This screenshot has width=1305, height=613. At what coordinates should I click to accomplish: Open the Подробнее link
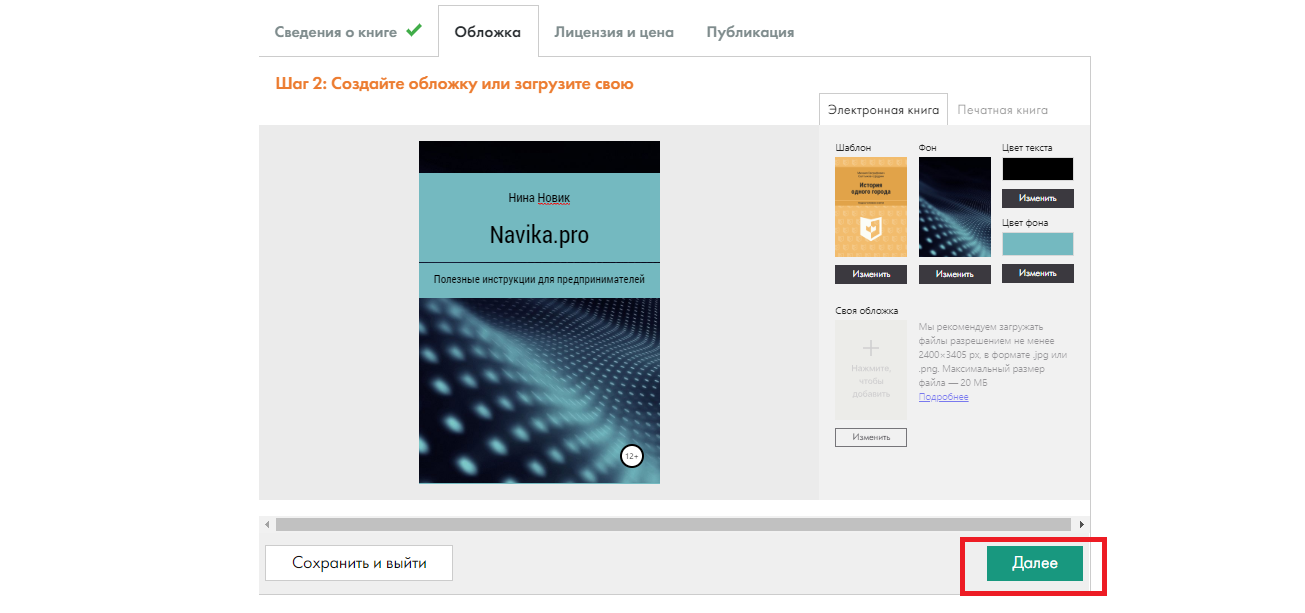(943, 397)
